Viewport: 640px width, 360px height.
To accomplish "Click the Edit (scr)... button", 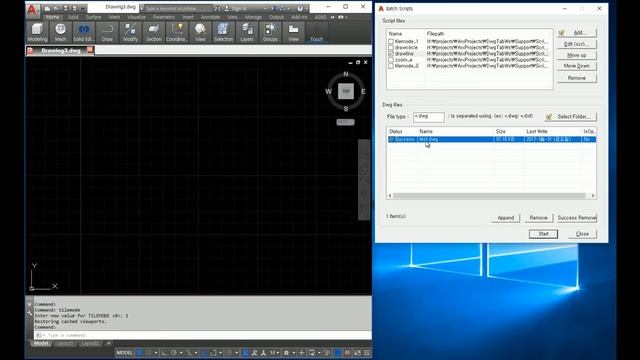I will (577, 44).
